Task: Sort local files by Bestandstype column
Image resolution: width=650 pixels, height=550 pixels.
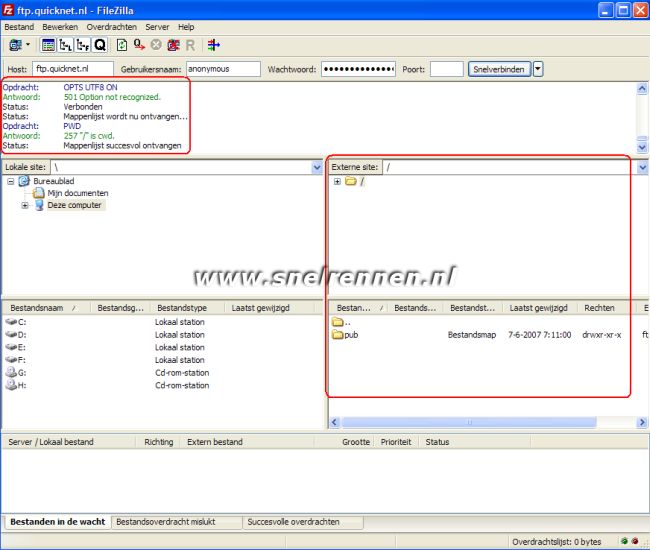Action: [189, 308]
